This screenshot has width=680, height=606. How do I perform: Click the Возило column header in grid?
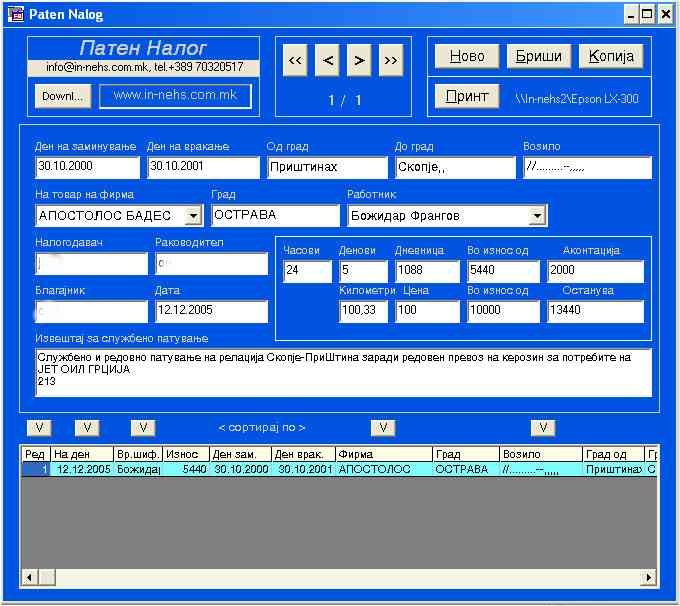(x=541, y=454)
